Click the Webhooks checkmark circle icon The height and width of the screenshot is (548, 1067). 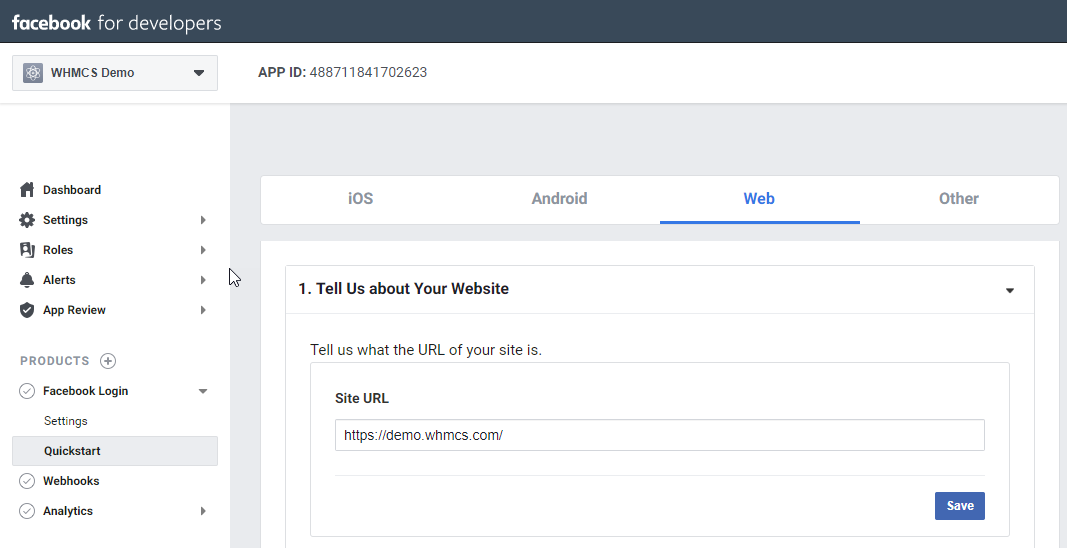pos(27,481)
